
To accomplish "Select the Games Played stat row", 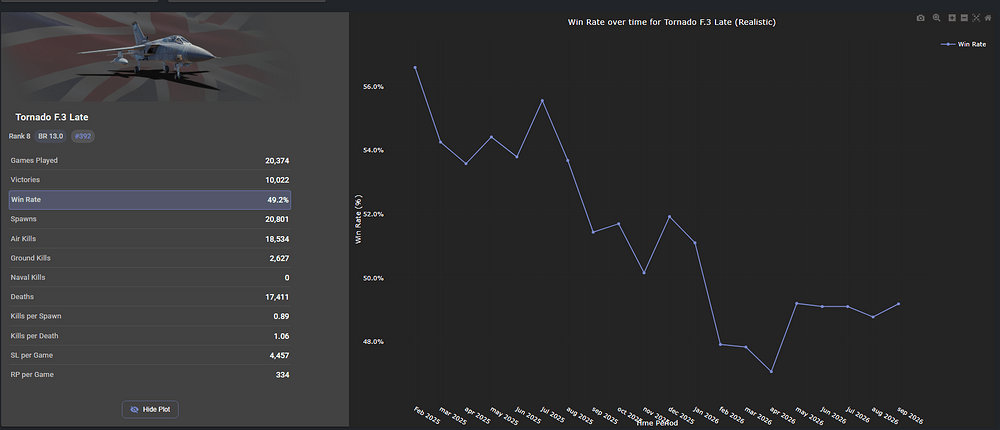I will (x=150, y=160).
